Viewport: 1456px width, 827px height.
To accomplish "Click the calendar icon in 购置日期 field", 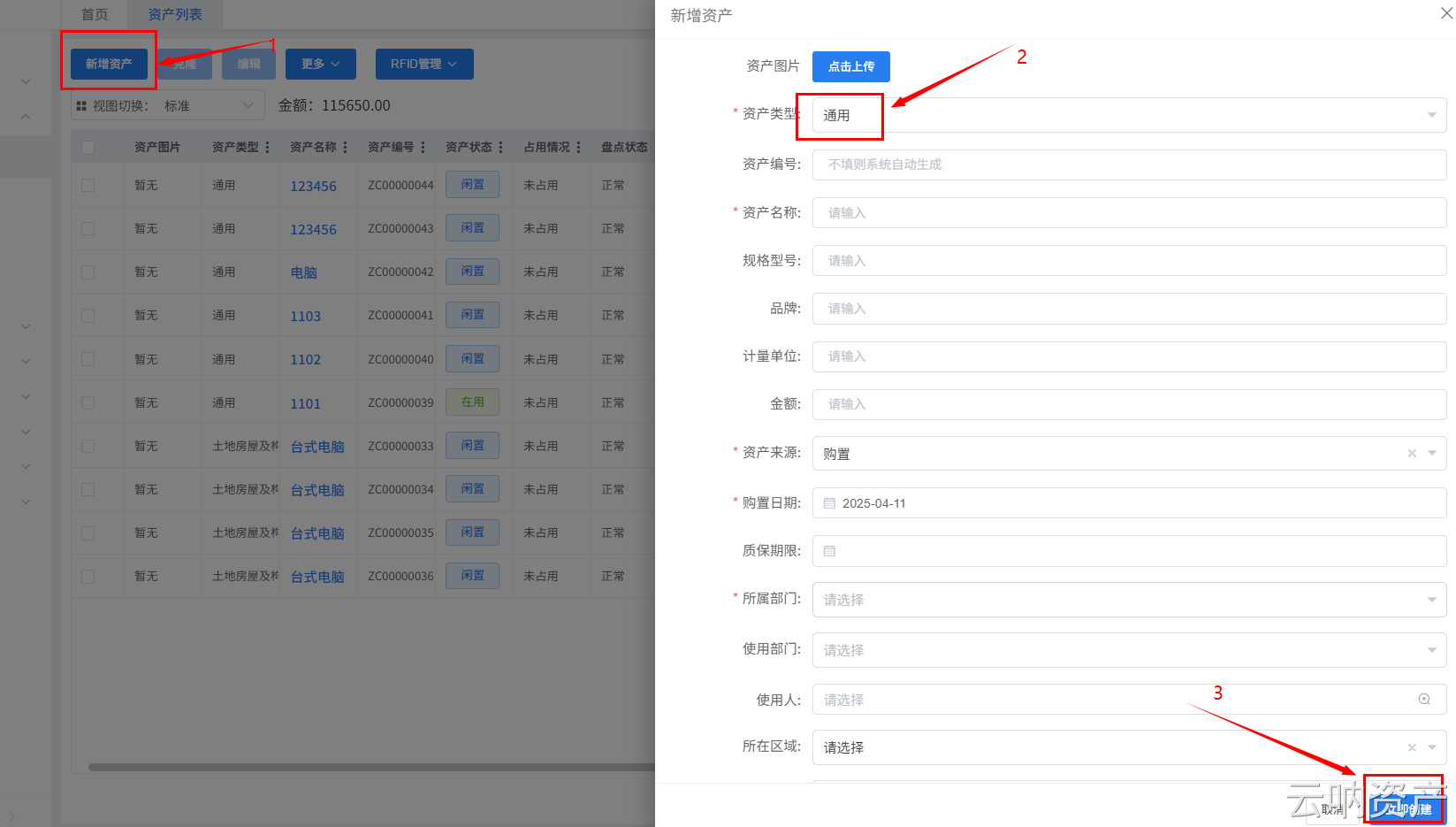I will pyautogui.click(x=829, y=503).
